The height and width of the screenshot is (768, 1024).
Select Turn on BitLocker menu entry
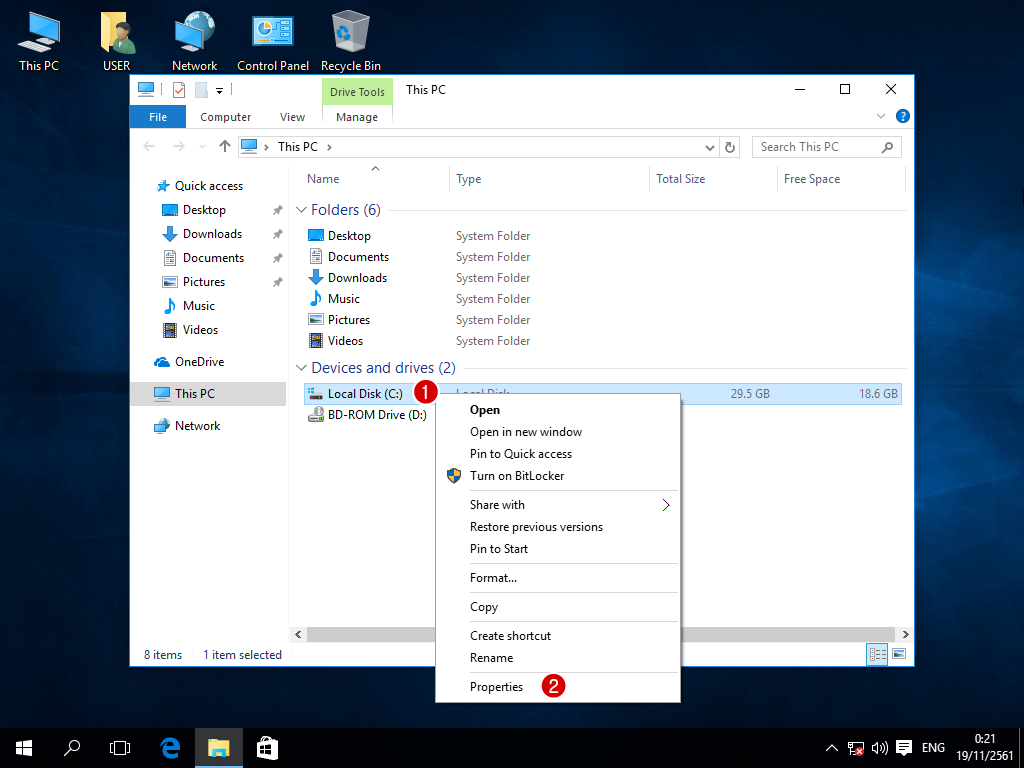(517, 476)
